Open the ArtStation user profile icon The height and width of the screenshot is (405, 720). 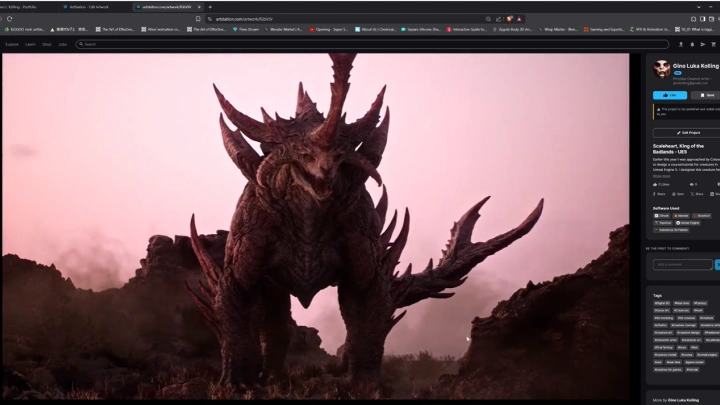click(x=681, y=44)
